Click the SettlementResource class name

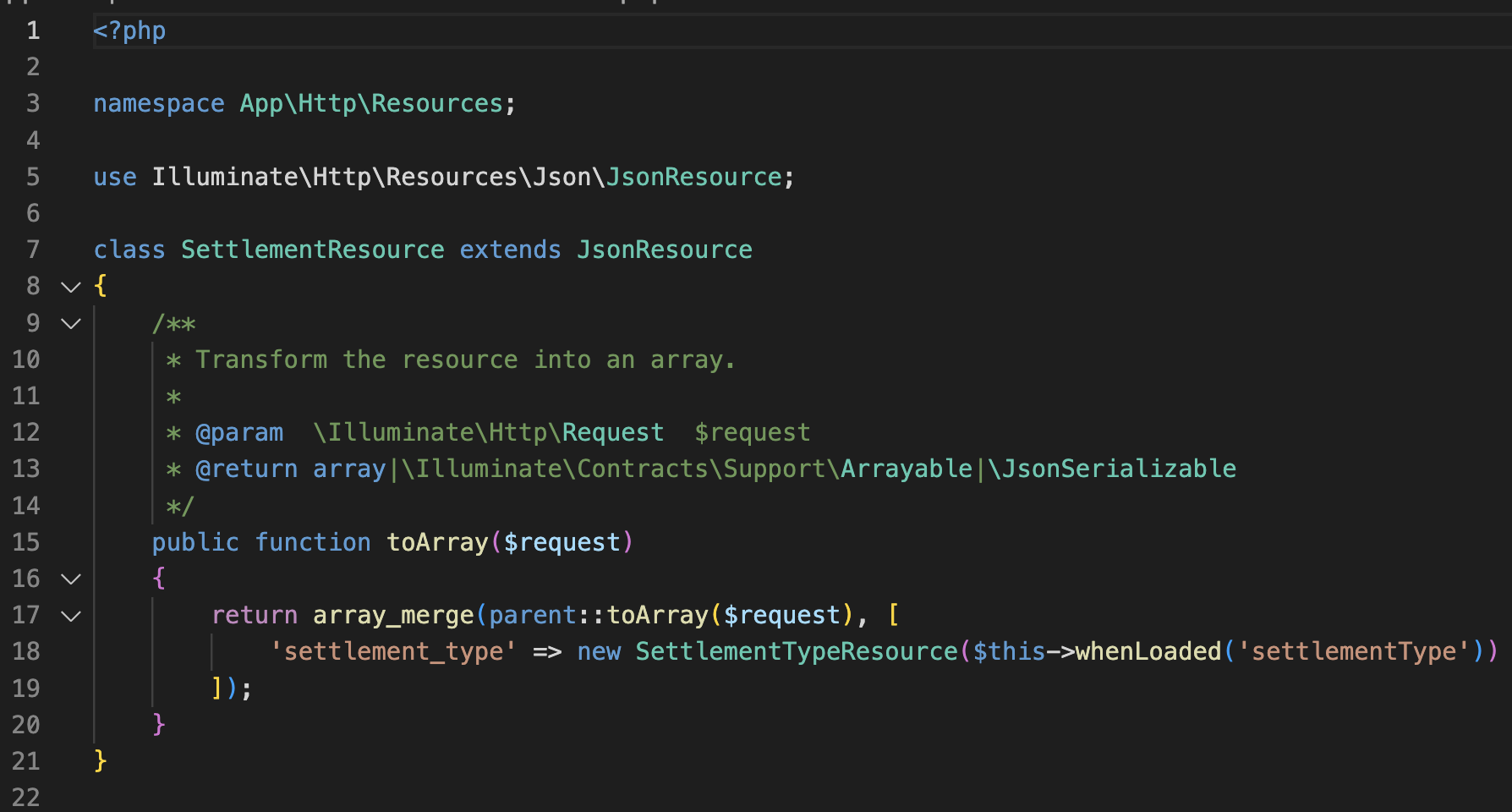[x=312, y=249]
